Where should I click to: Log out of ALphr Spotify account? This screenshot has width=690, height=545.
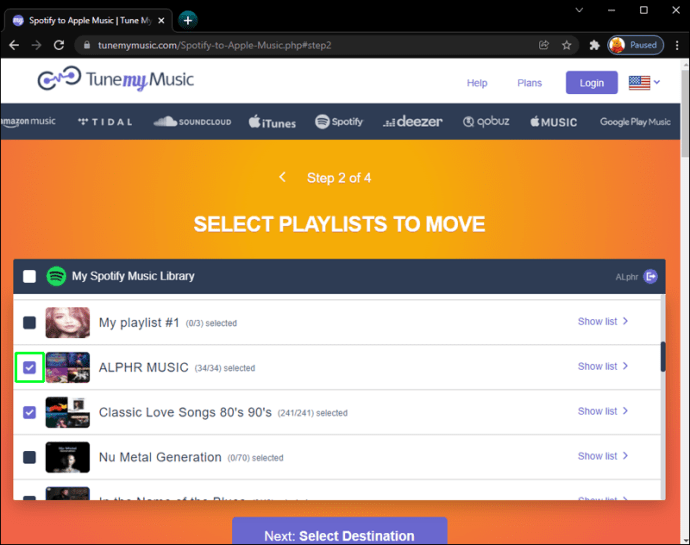(650, 276)
